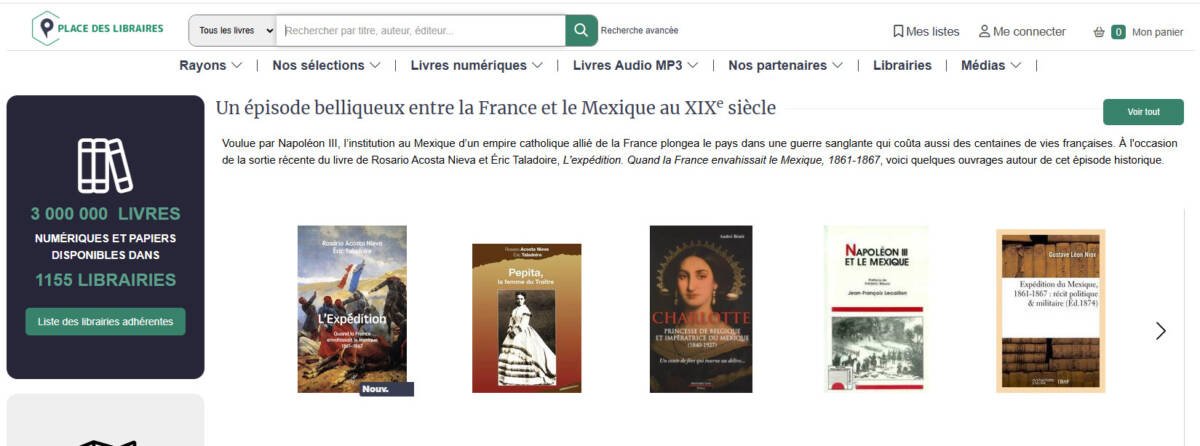The height and width of the screenshot is (446, 1200).
Task: Click Liste des librairies adhérentes button
Action: tap(105, 321)
